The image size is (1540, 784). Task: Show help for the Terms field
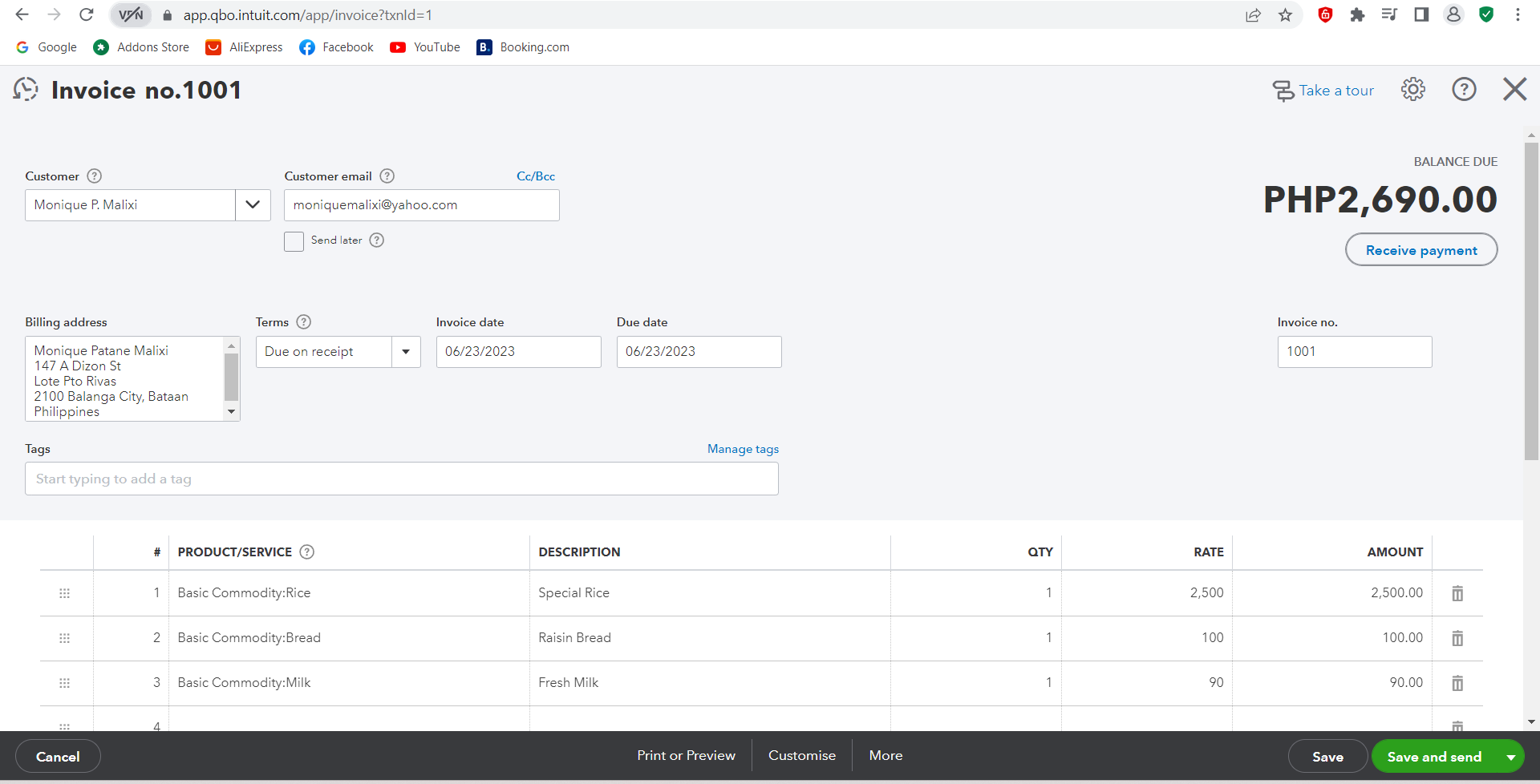[x=303, y=321]
